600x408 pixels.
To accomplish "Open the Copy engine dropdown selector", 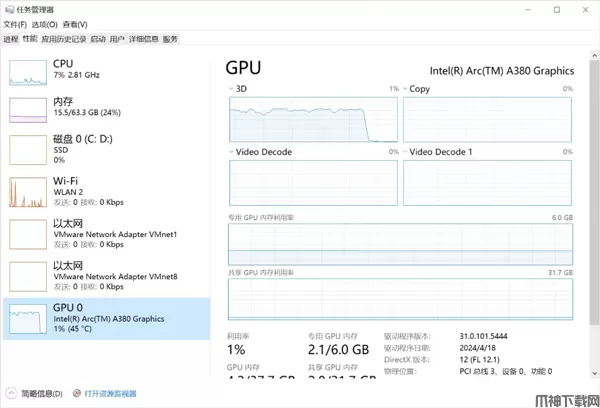I will click(x=405, y=89).
